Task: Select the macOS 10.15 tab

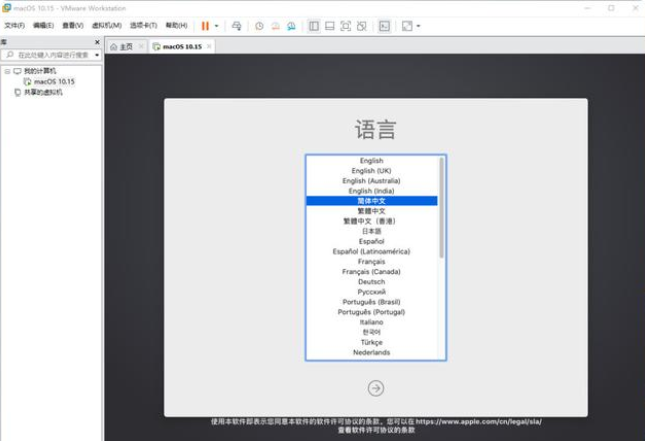Action: tap(182, 46)
